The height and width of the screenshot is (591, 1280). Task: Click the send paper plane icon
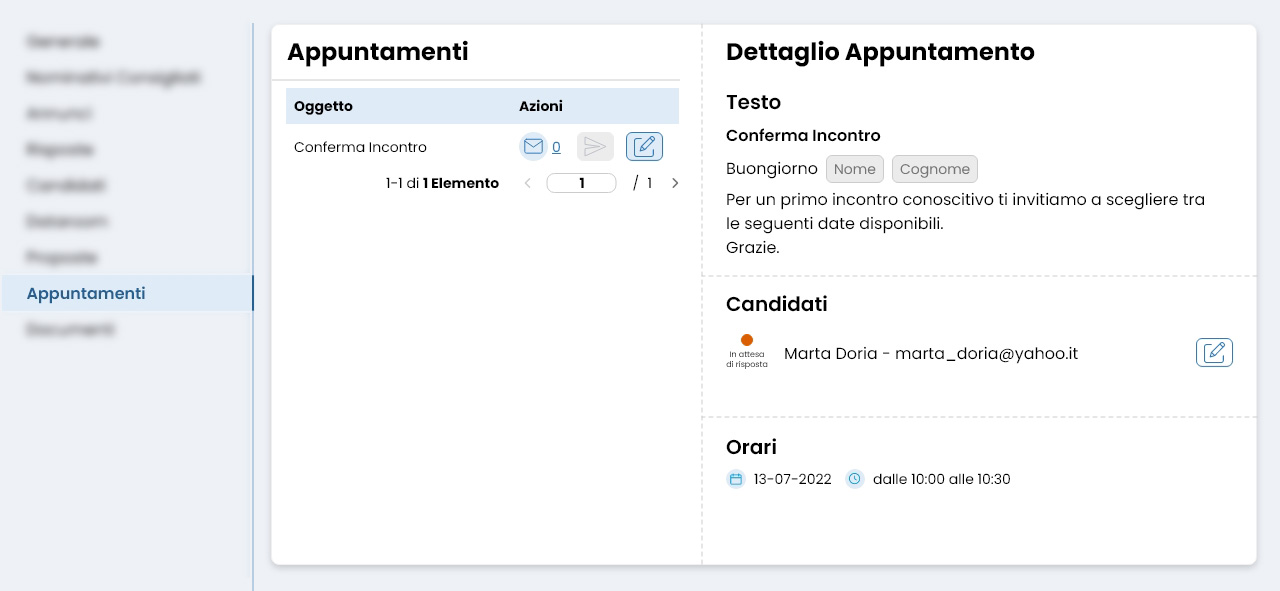(x=595, y=146)
